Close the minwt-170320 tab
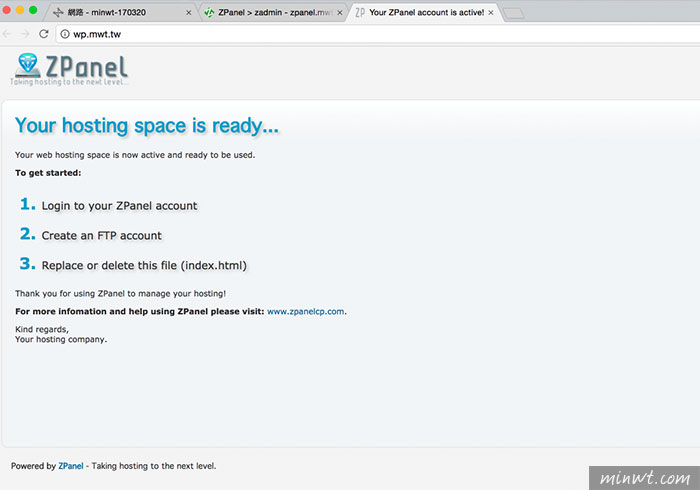Image resolution: width=700 pixels, height=490 pixels. 188,12
